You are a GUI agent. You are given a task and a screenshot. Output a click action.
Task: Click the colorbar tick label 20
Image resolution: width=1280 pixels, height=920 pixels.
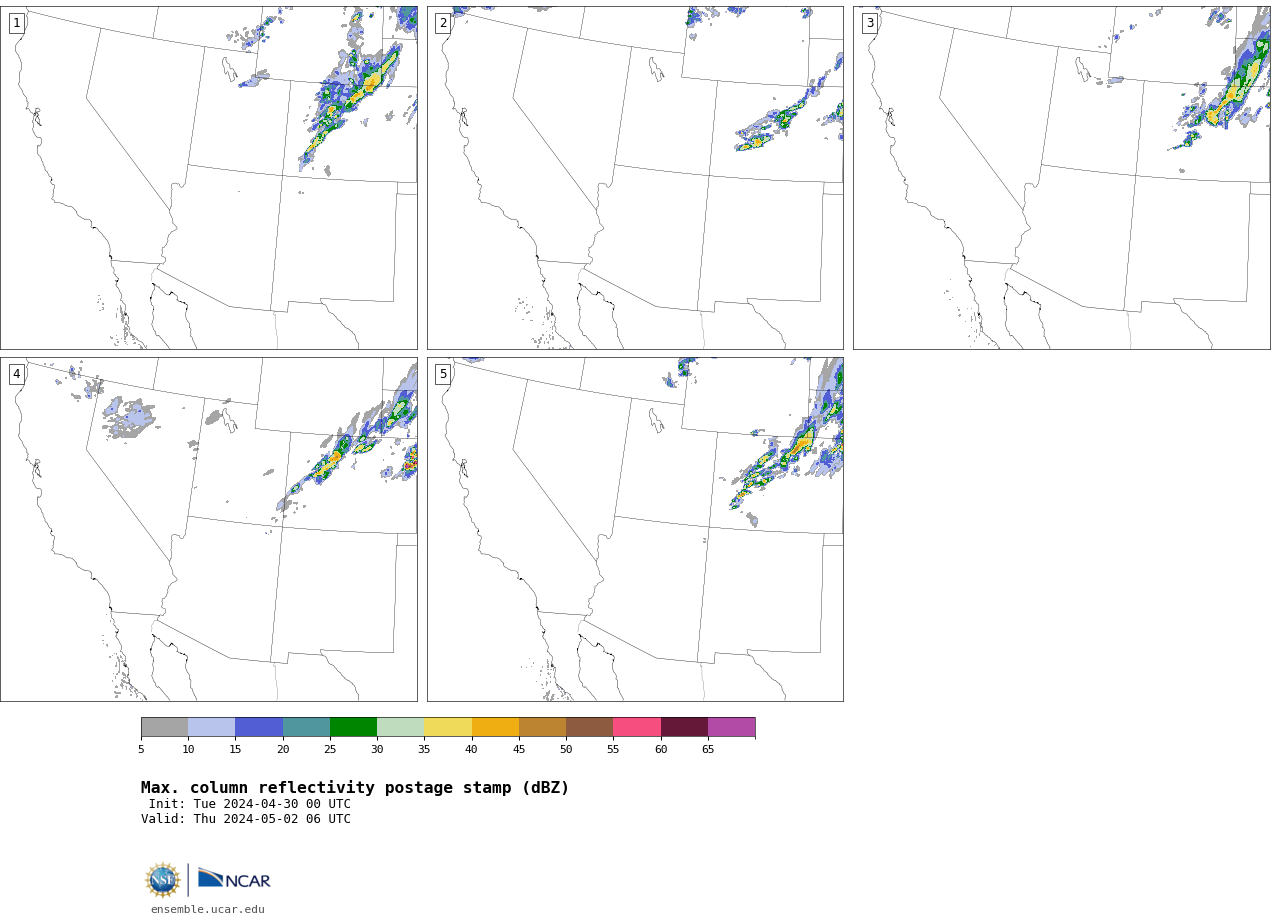[x=283, y=749]
